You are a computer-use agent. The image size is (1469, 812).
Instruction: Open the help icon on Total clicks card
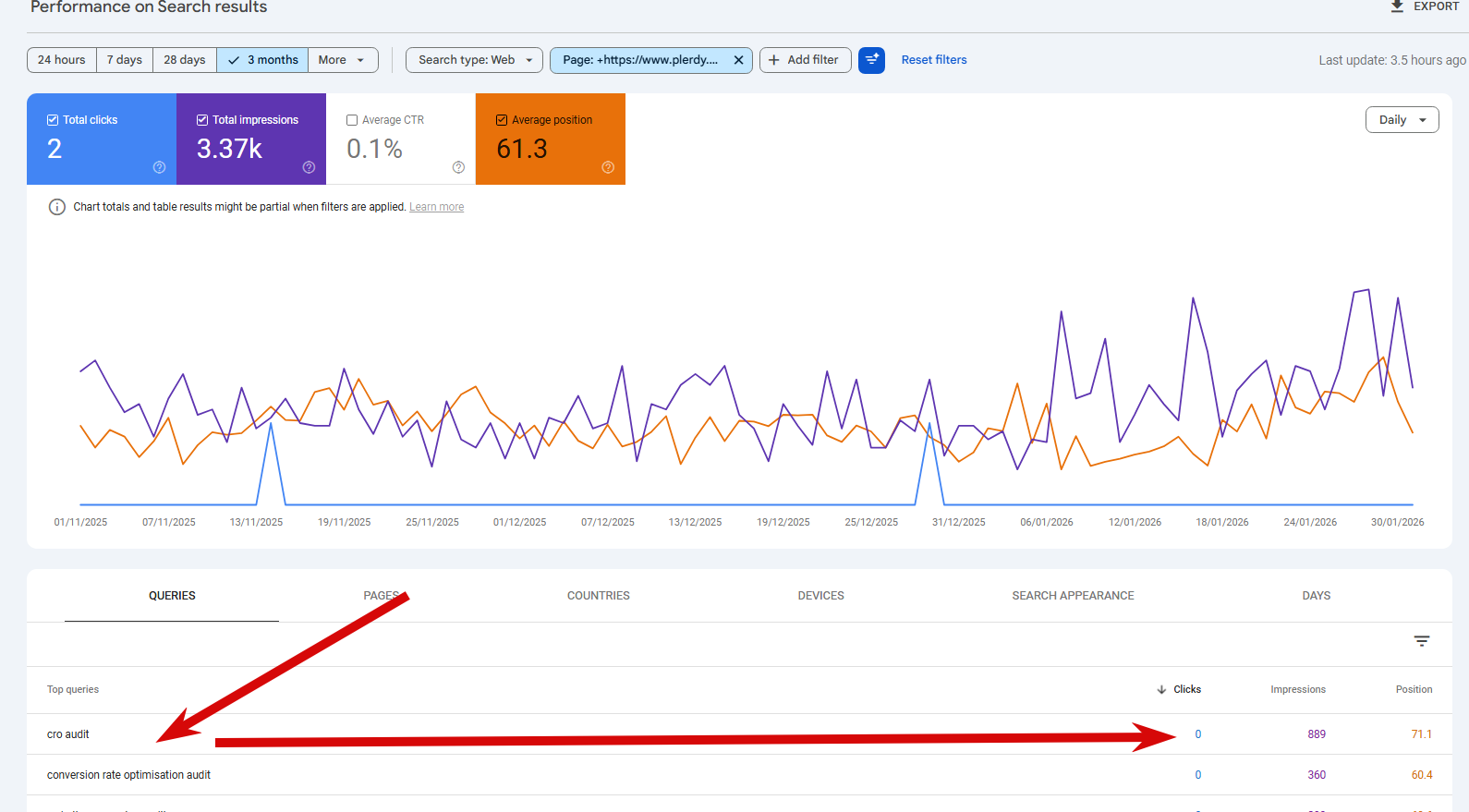click(x=159, y=167)
